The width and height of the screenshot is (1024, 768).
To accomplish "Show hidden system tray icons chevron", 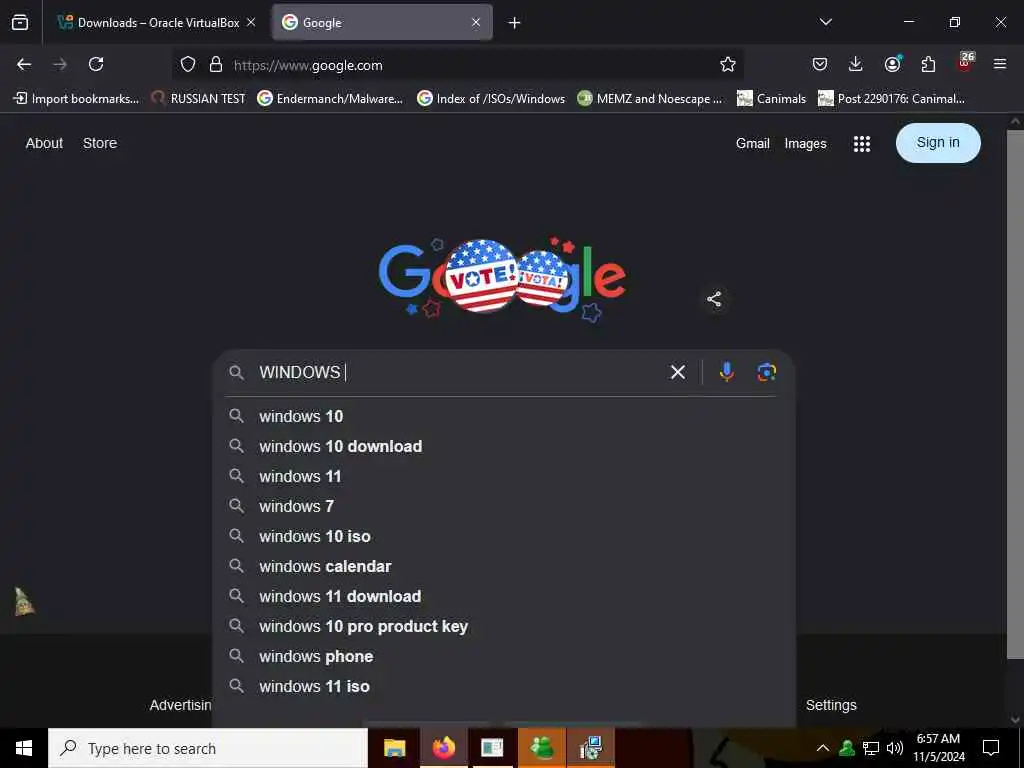I will [x=823, y=748].
